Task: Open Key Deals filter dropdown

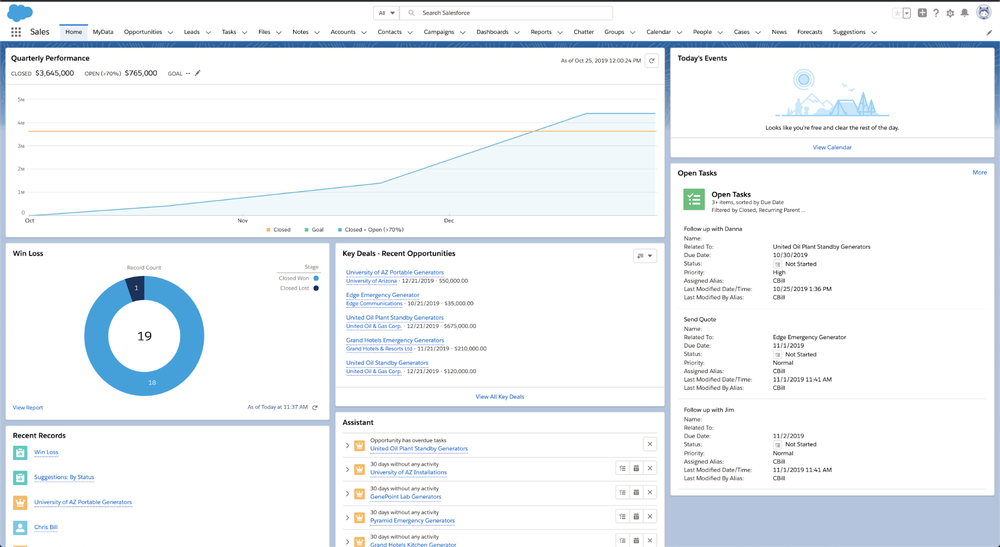Action: 645,256
